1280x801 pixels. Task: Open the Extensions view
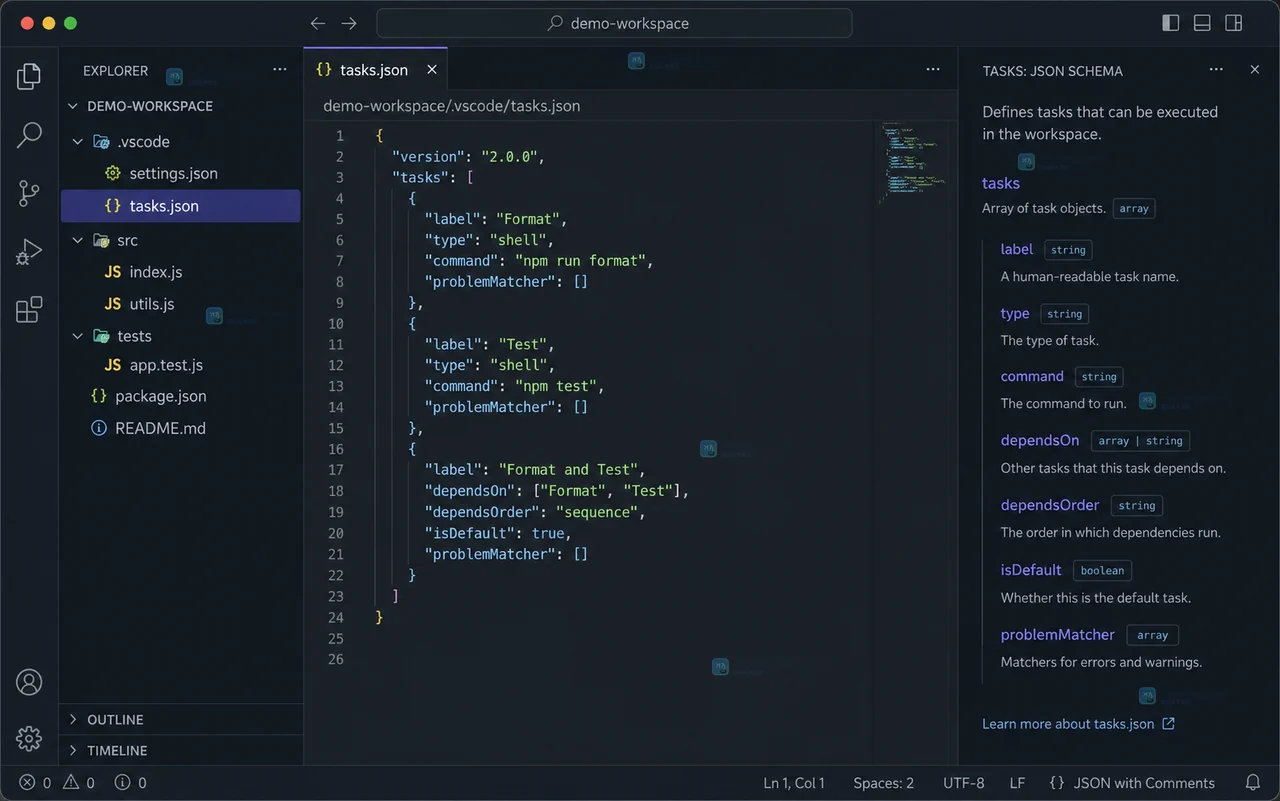tap(29, 310)
